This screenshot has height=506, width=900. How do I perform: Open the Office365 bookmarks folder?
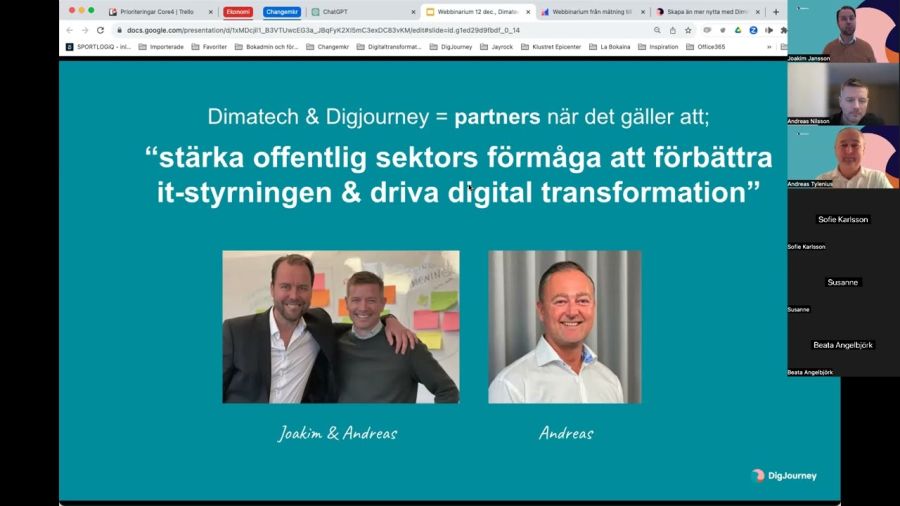tap(706, 47)
